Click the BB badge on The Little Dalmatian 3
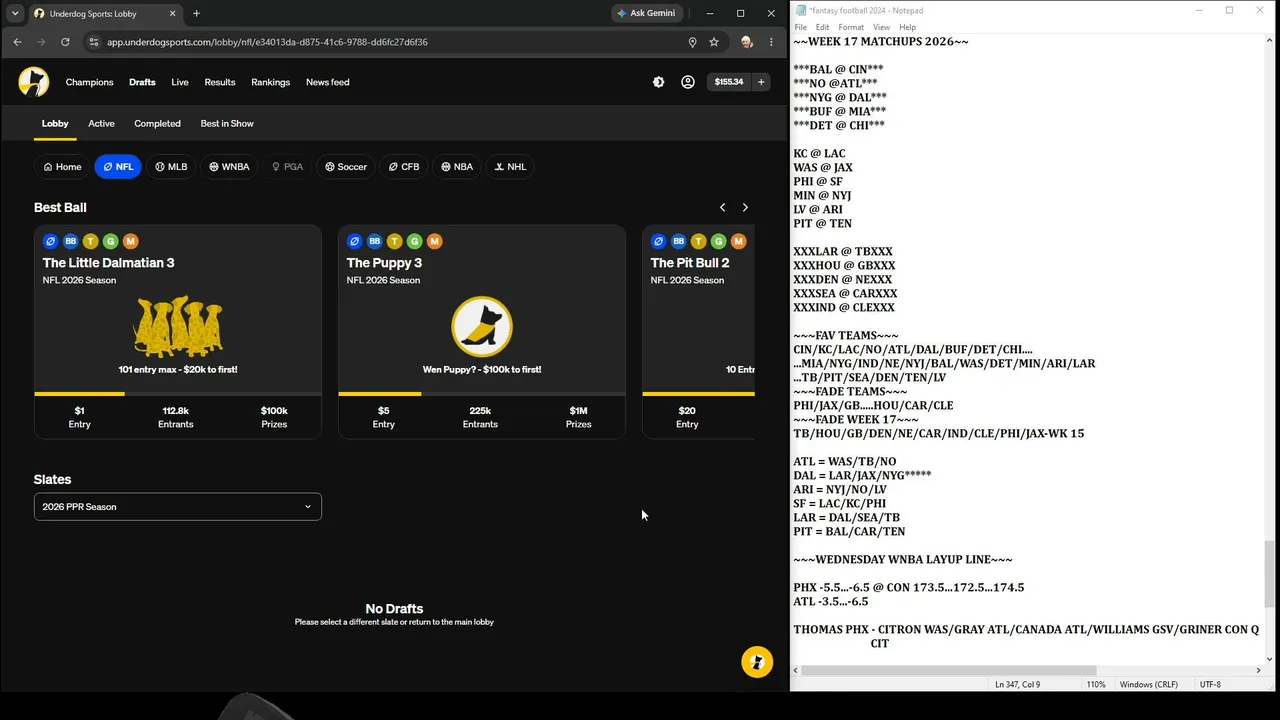1280x720 pixels. click(71, 241)
